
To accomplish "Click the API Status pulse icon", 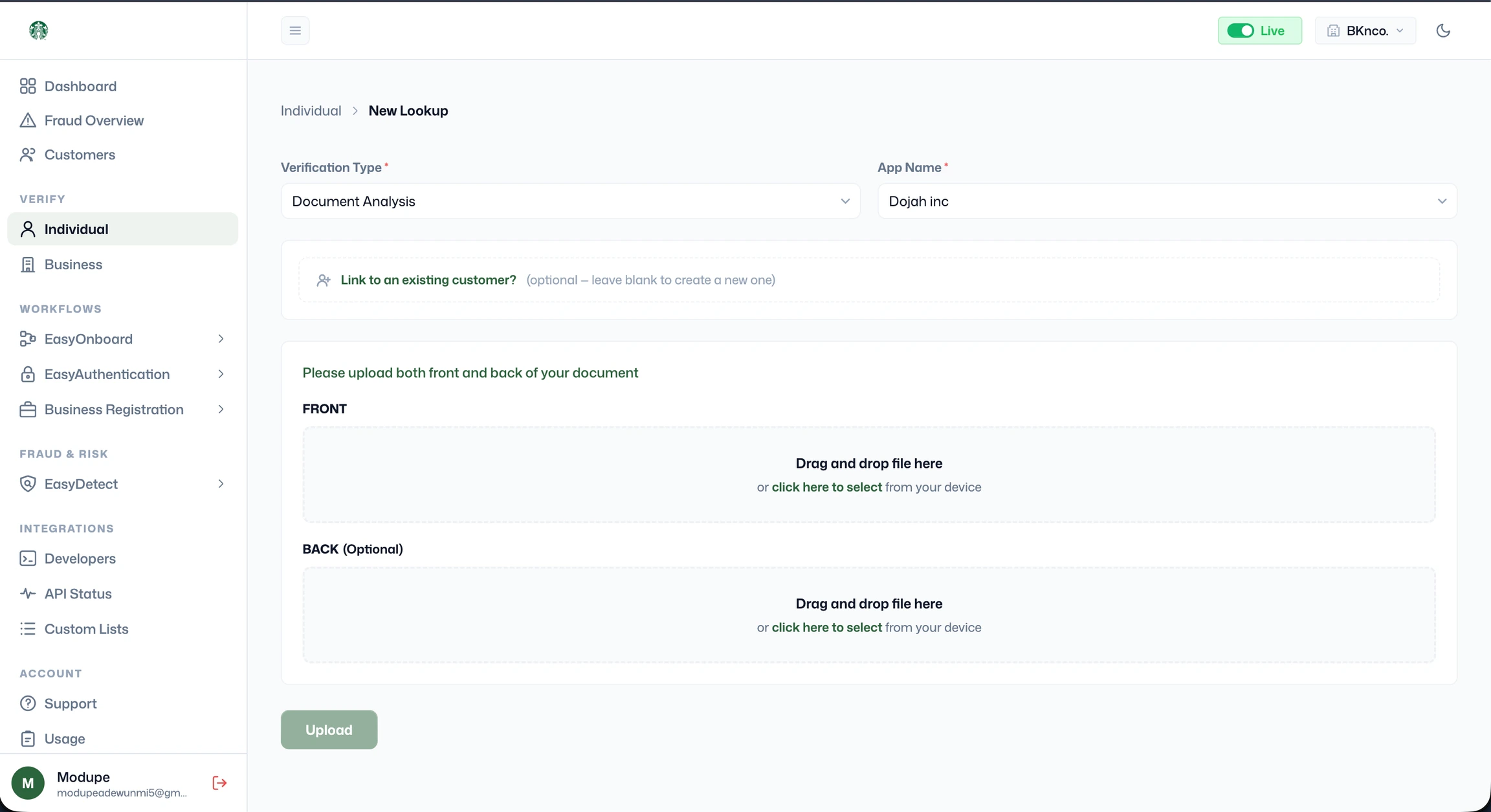I will pos(28,593).
